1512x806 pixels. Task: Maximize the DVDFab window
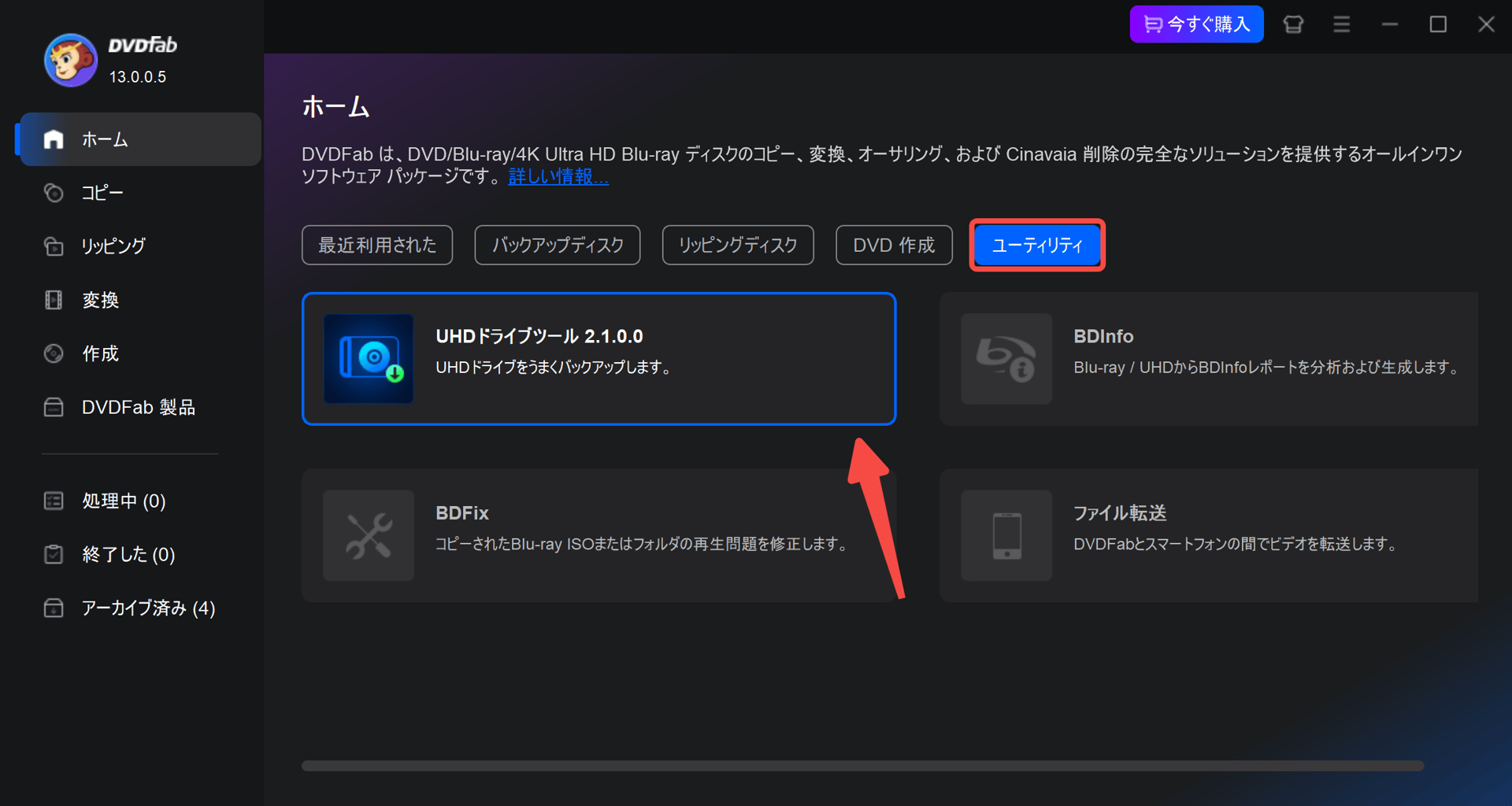pyautogui.click(x=1438, y=24)
